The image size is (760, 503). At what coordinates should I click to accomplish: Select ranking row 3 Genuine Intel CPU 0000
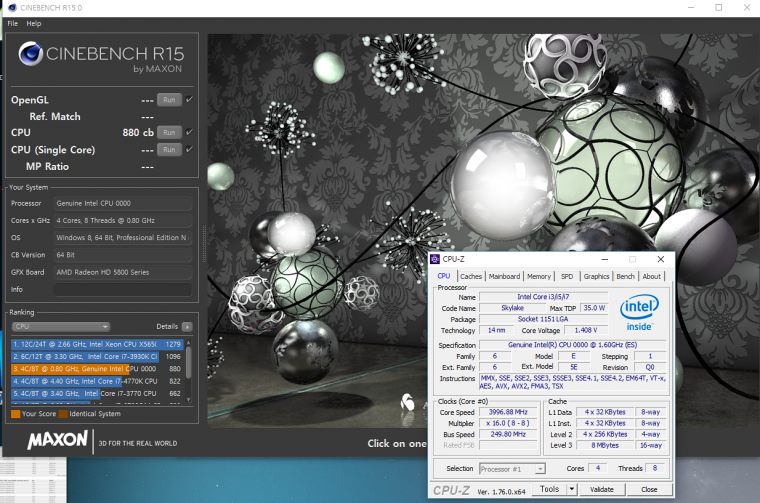click(x=97, y=369)
